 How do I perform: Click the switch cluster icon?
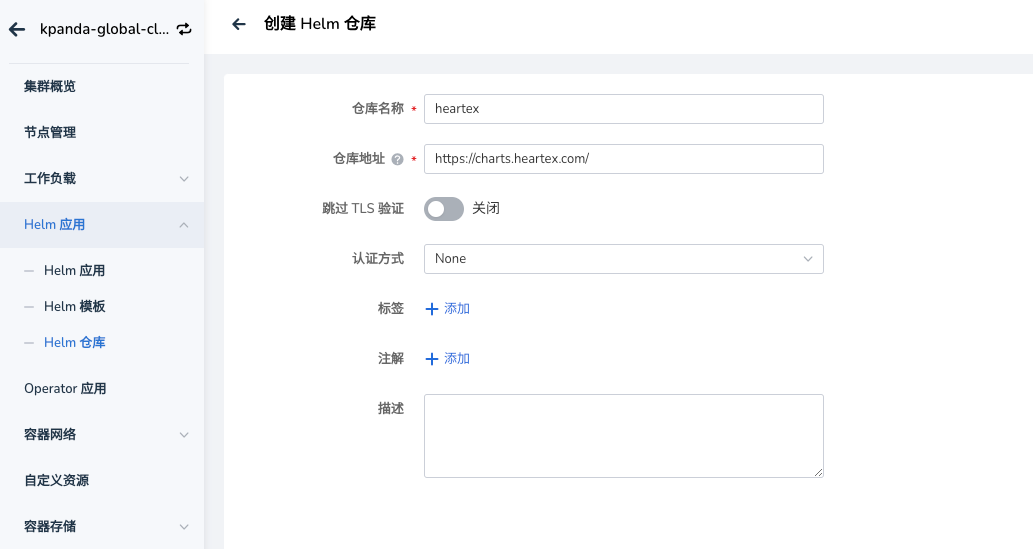(x=184, y=30)
